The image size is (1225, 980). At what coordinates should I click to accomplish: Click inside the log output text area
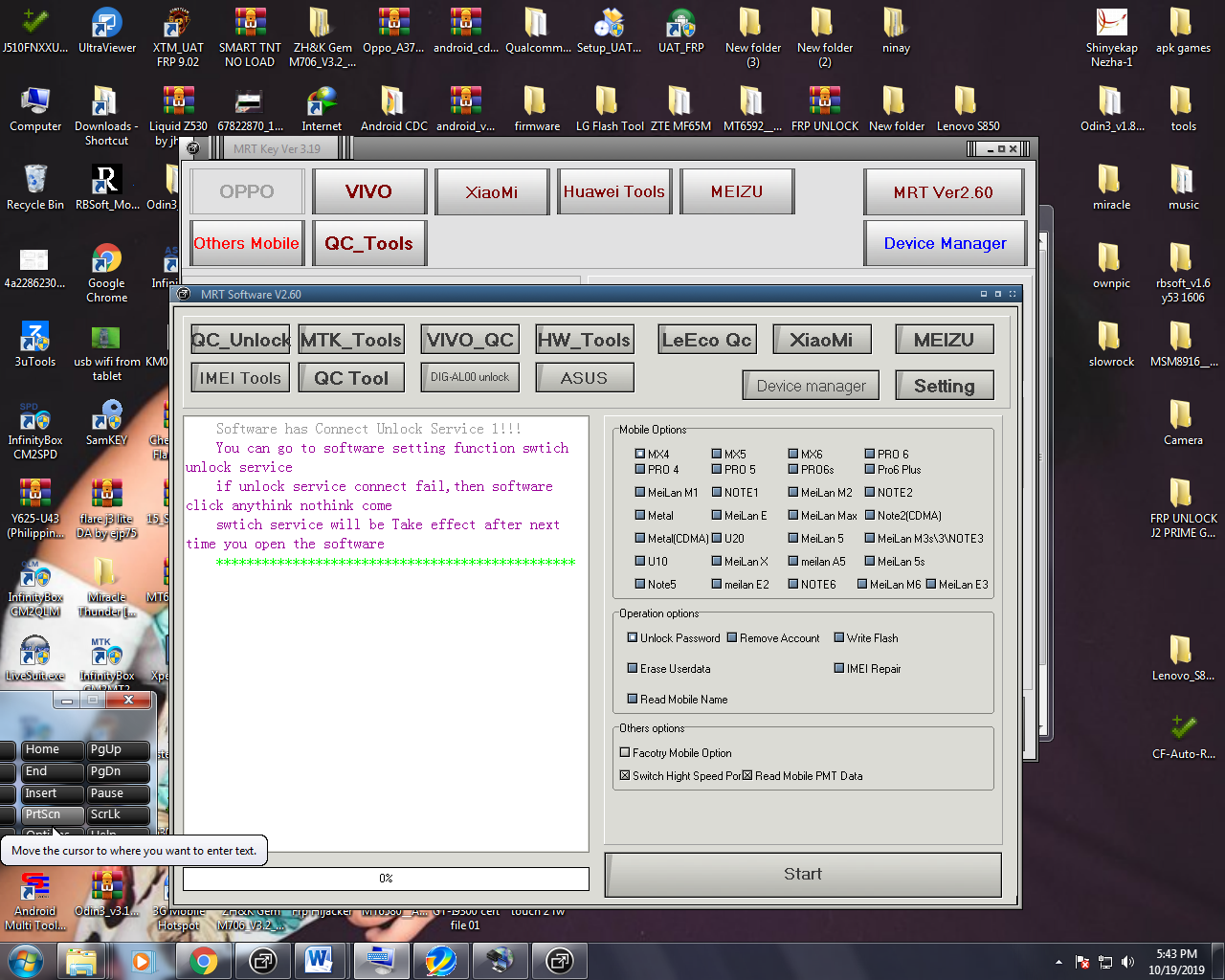[386, 634]
